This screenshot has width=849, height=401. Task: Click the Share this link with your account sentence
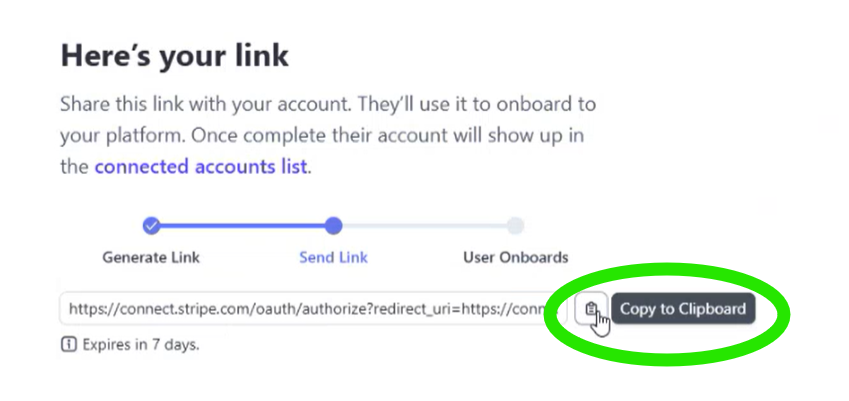pos(205,104)
